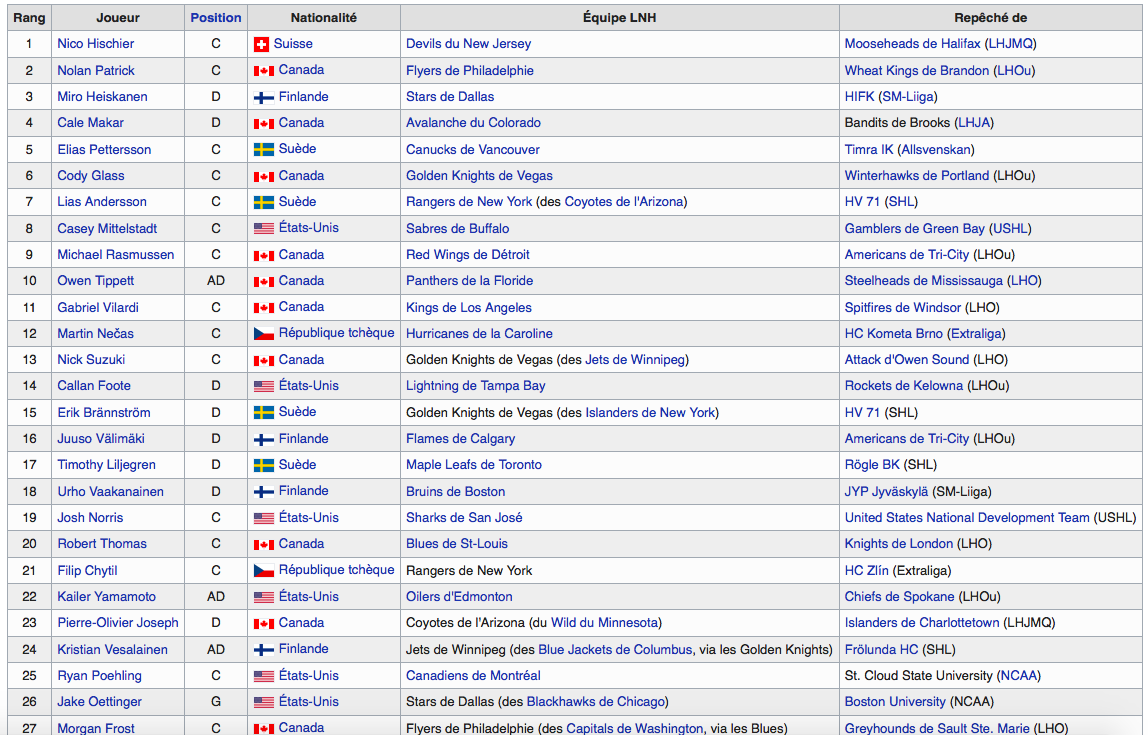This screenshot has height=735, width=1148.
Task: Click the Finnish flag in Miro Heiskanen's row
Action: pyautogui.click(x=264, y=97)
